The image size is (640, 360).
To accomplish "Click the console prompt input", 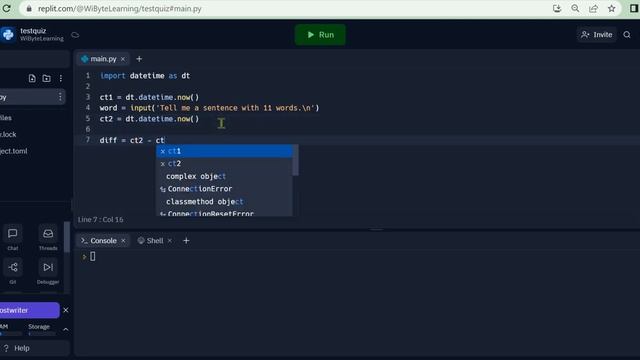I will [93, 256].
